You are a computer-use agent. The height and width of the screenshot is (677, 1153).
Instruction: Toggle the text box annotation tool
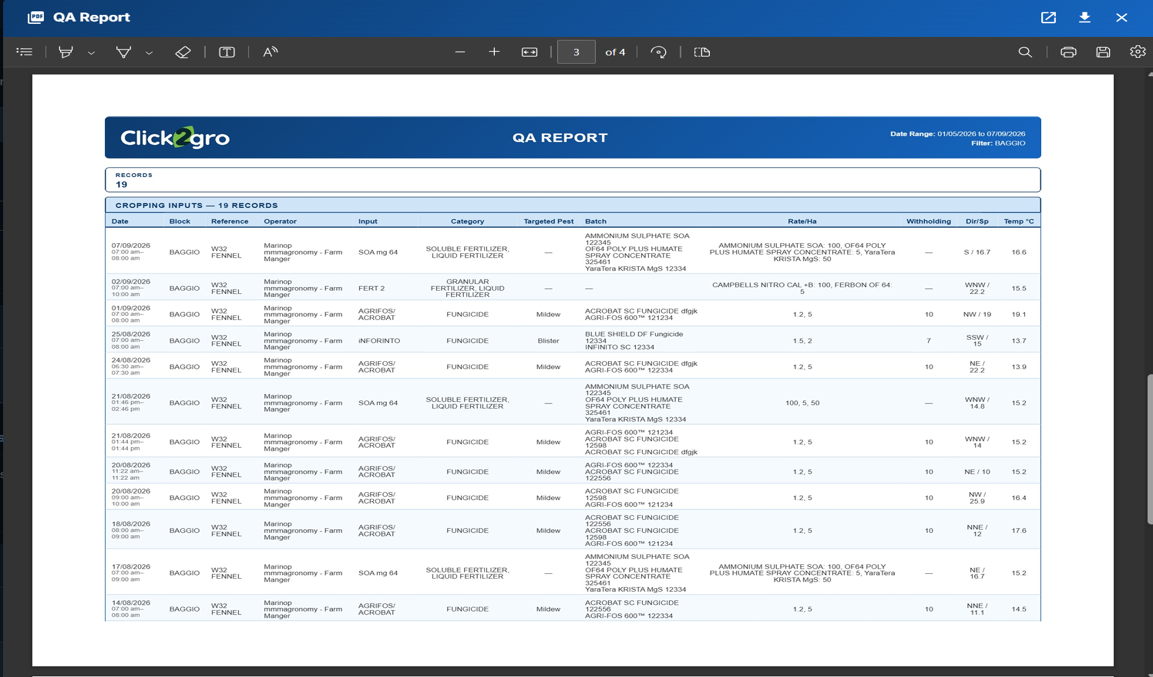(226, 52)
